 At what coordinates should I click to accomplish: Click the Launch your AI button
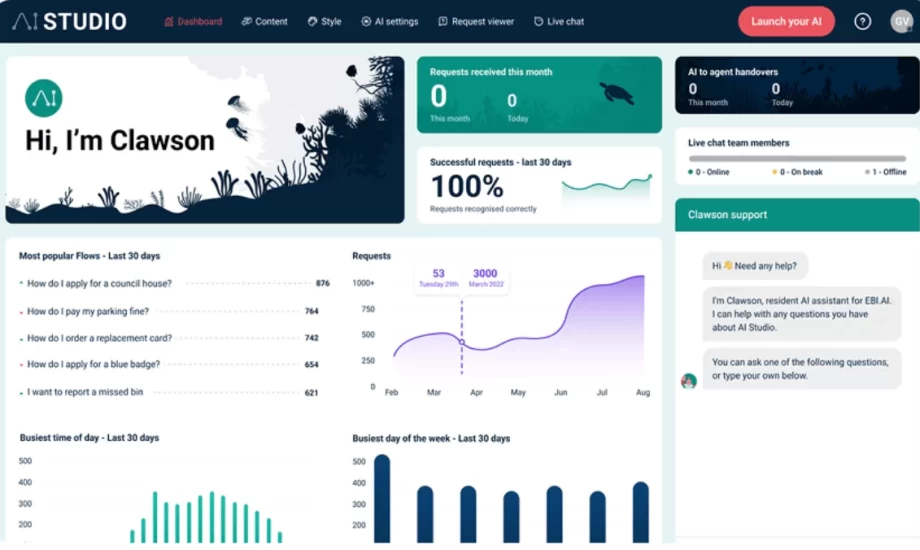coord(786,22)
